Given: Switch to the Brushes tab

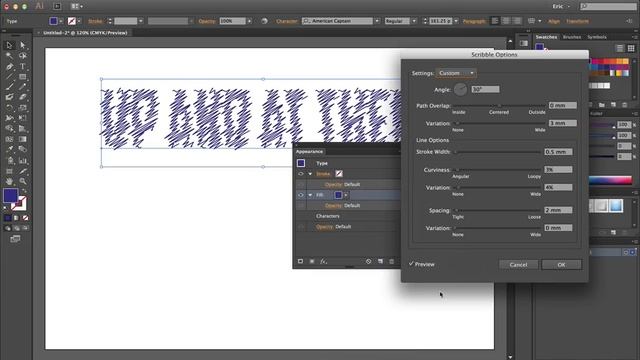Looking at the screenshot, I should point(572,37).
